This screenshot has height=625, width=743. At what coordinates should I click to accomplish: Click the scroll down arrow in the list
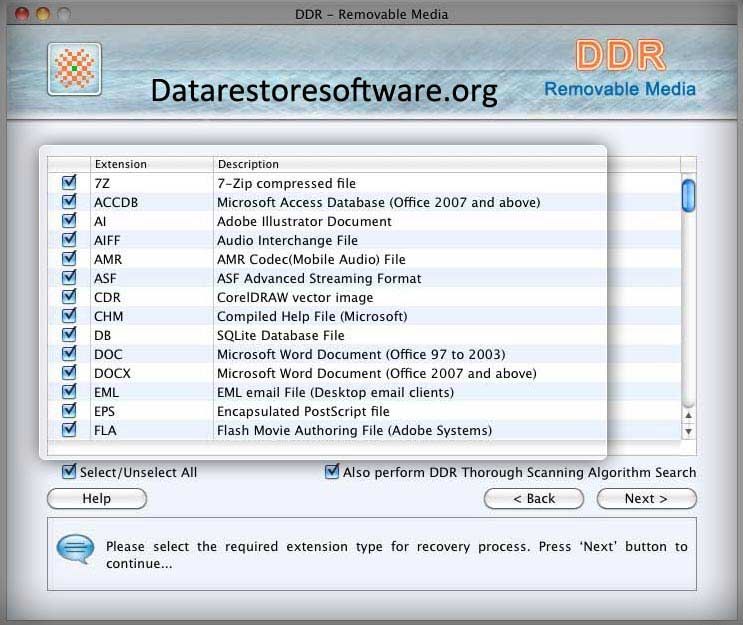[x=688, y=431]
